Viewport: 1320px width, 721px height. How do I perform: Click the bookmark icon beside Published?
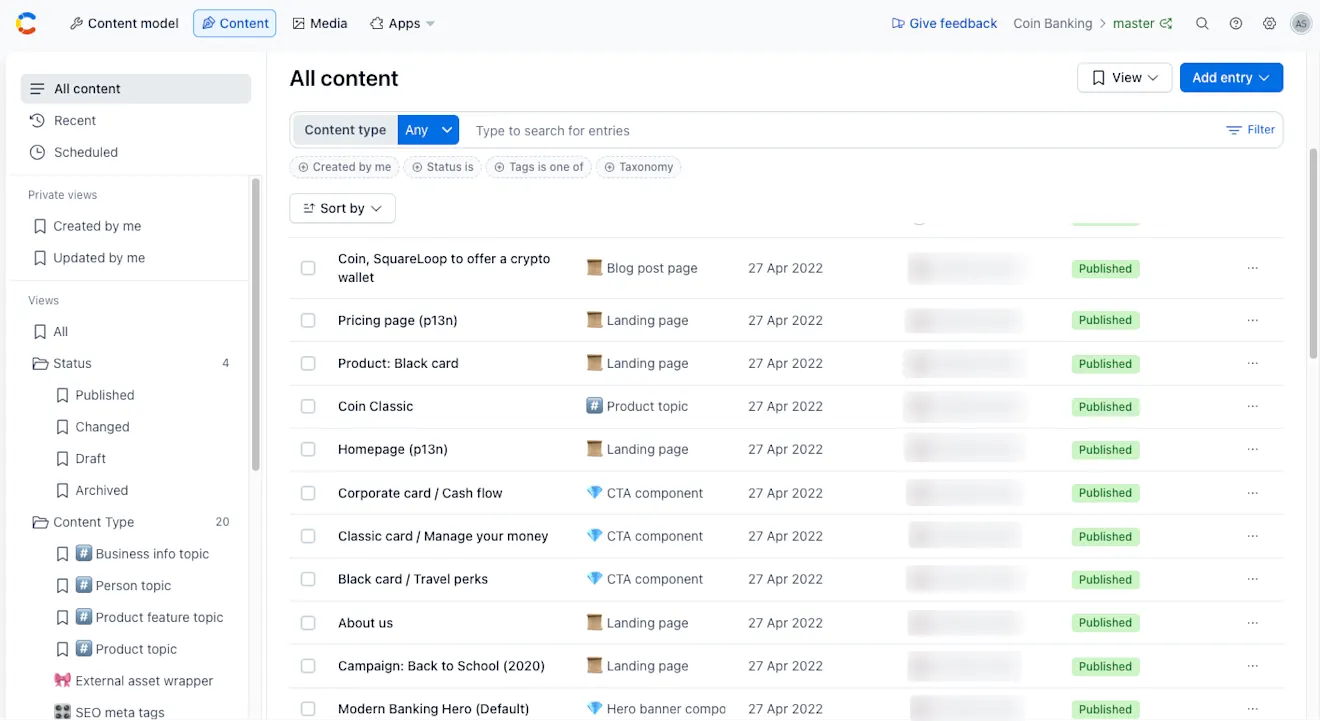(62, 395)
